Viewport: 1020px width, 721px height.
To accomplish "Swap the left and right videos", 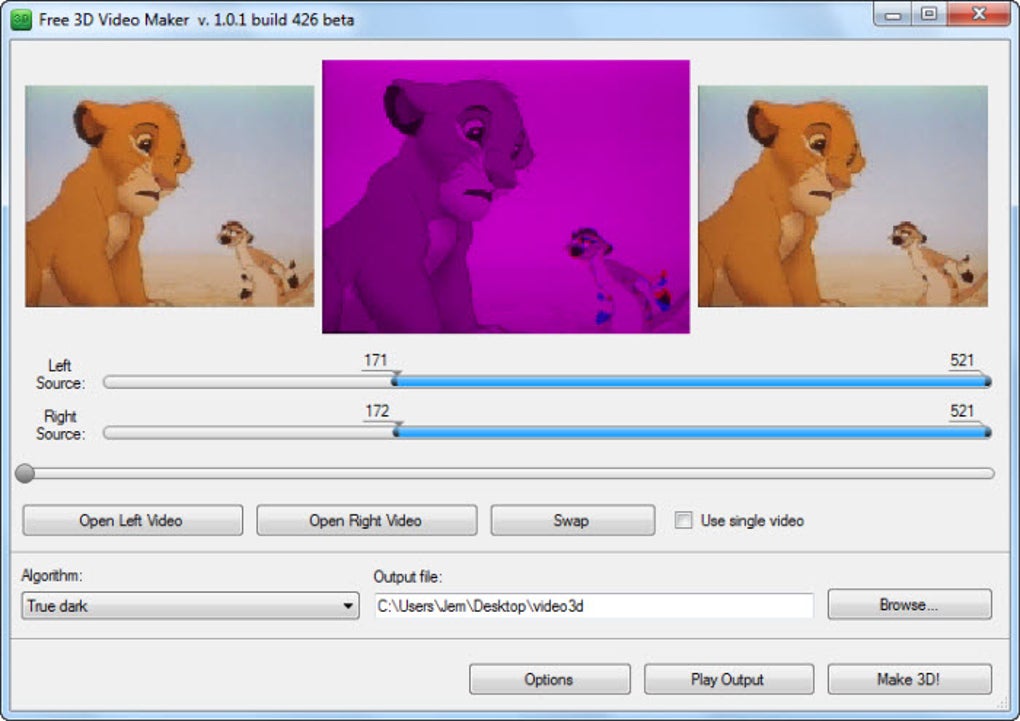I will click(572, 521).
